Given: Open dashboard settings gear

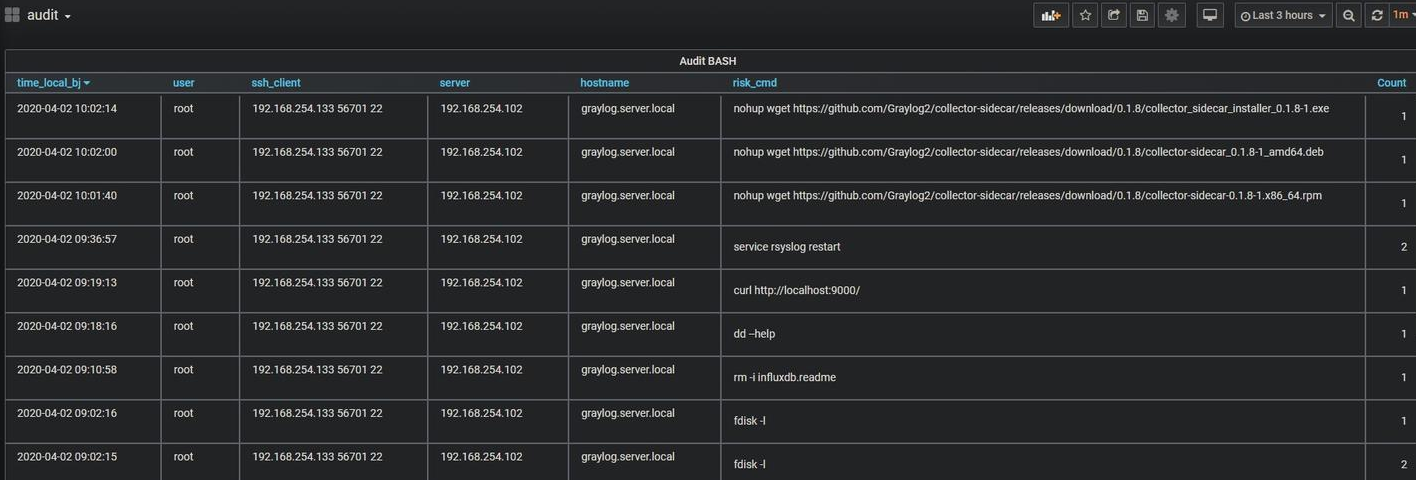Looking at the screenshot, I should click(x=1171, y=15).
